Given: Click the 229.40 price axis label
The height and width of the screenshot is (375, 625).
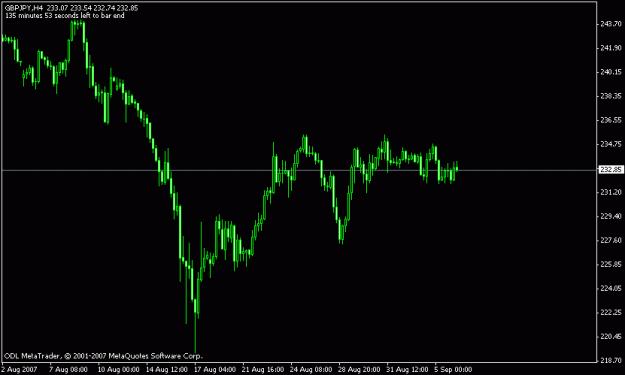Looking at the screenshot, I should [611, 216].
